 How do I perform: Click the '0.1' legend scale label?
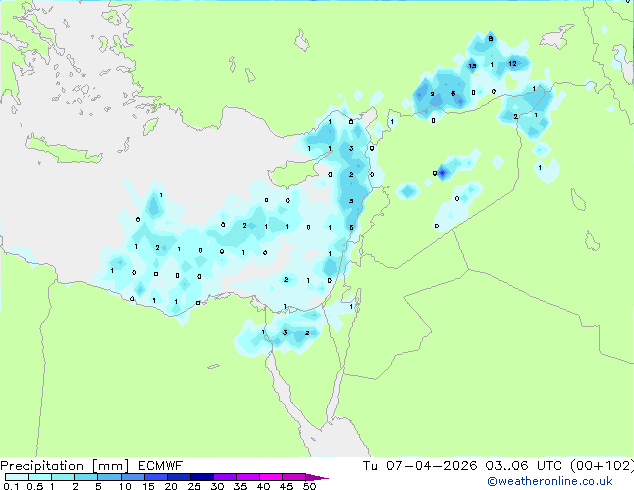click(x=11, y=486)
